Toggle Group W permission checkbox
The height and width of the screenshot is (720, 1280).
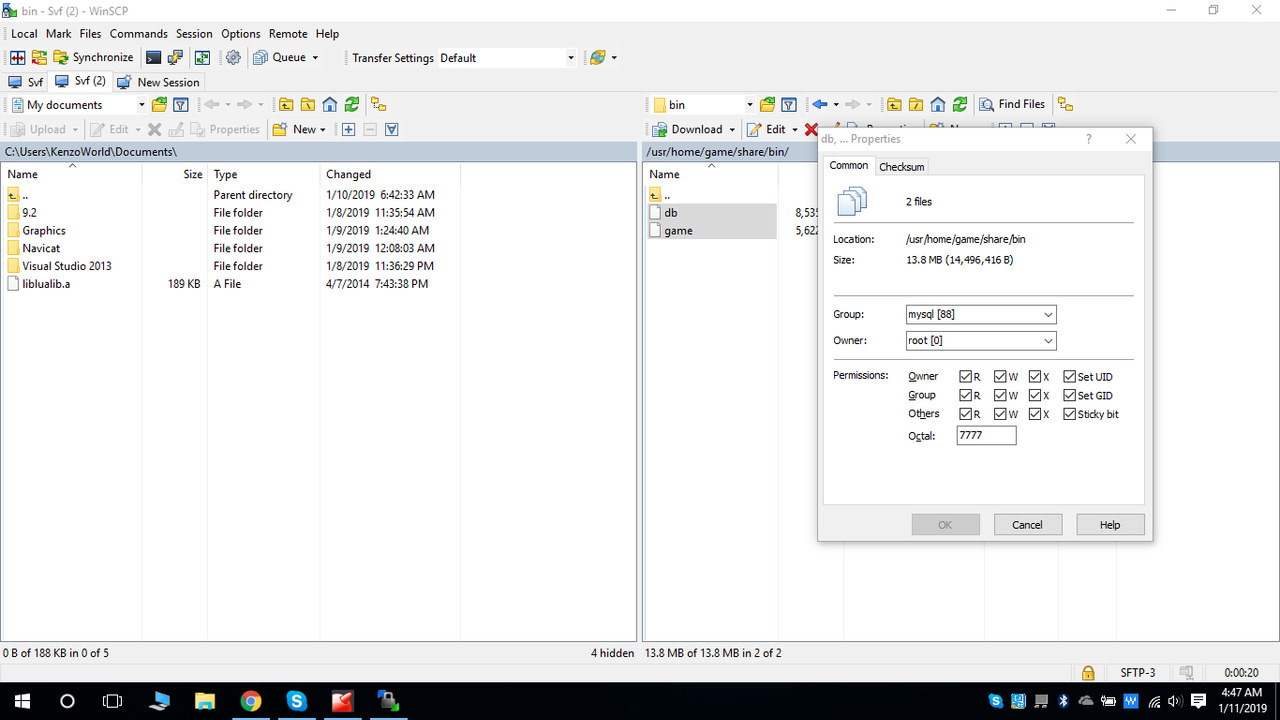(1001, 395)
